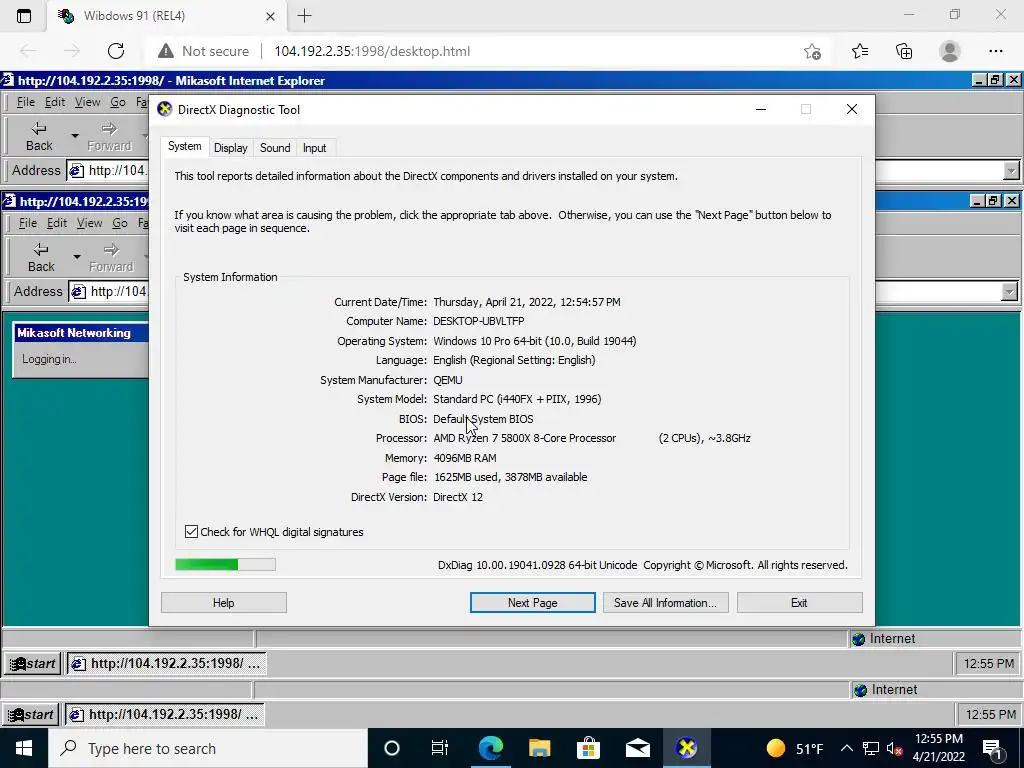Open Edge Settings and more menu
1024x768 pixels.
click(x=995, y=51)
